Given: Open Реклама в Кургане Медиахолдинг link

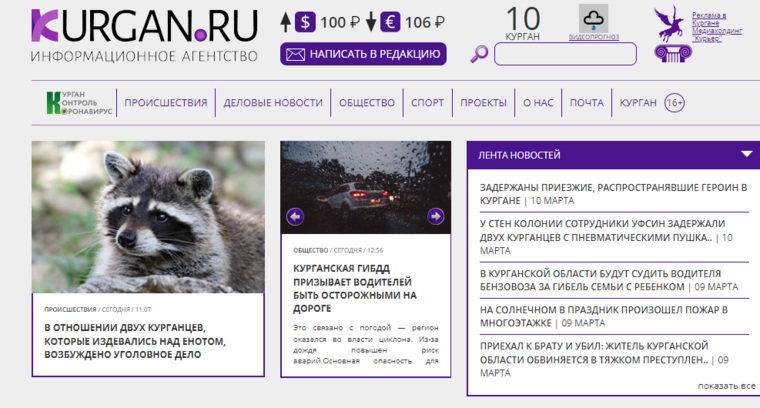Looking at the screenshot, I should 716,27.
